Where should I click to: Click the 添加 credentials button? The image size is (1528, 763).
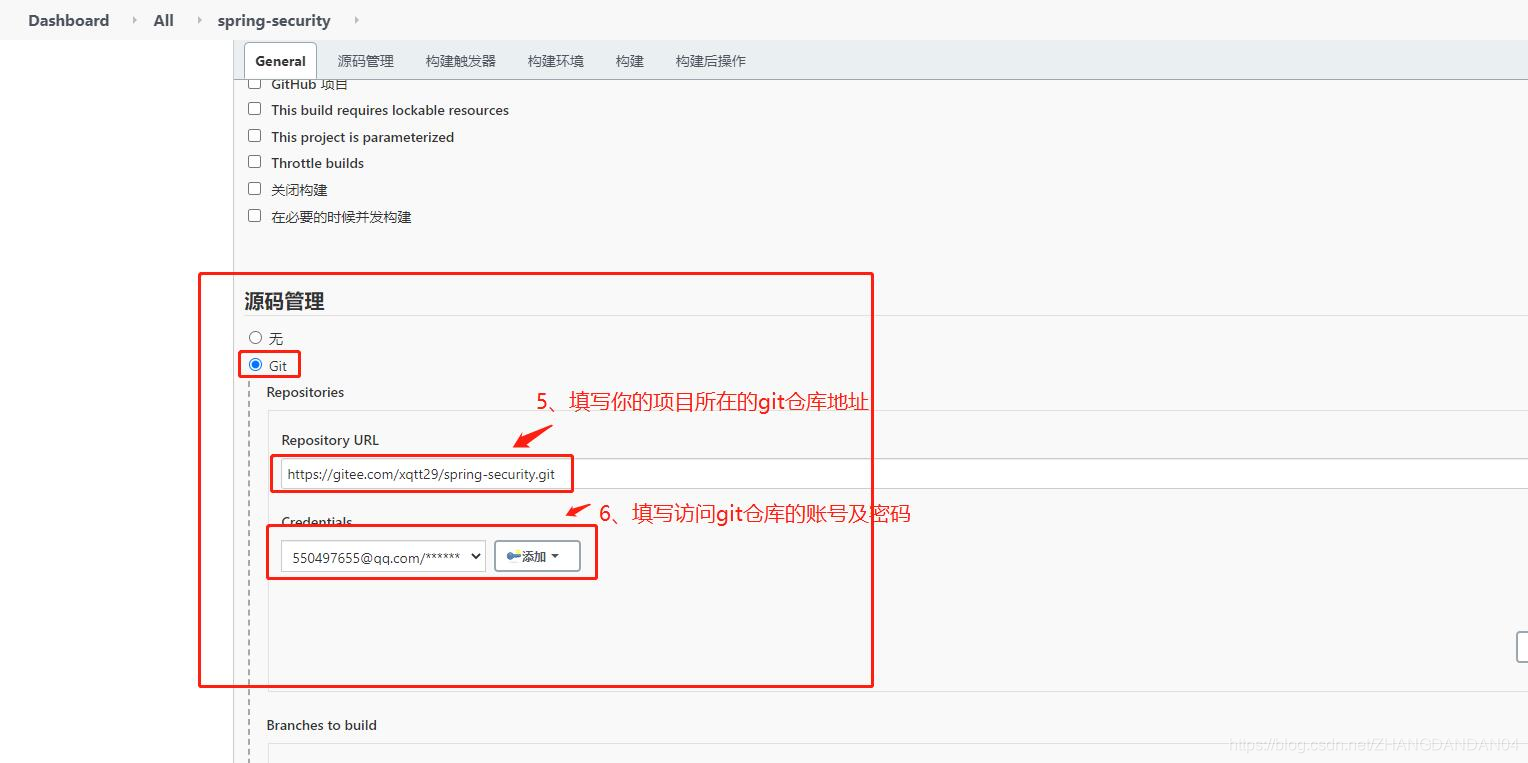[537, 556]
